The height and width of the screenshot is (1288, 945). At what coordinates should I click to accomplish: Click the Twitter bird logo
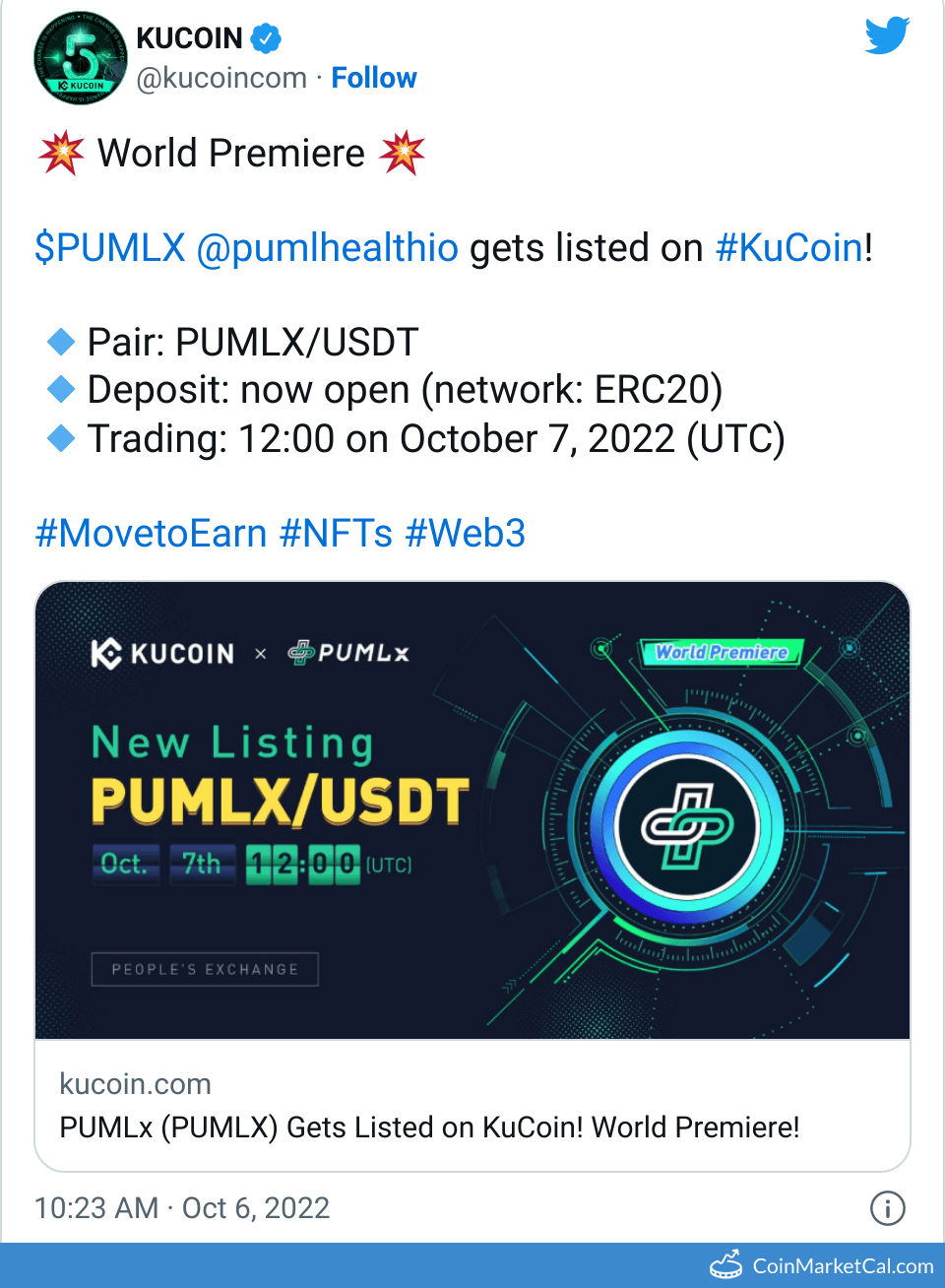point(887,36)
